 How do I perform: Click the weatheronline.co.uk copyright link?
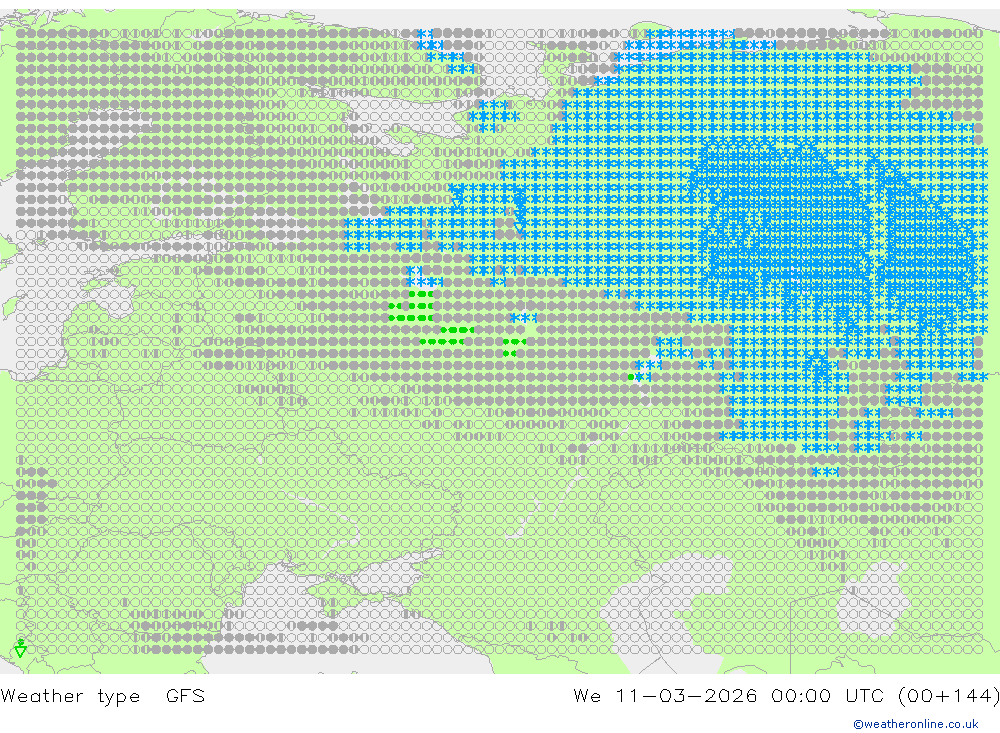(x=916, y=724)
